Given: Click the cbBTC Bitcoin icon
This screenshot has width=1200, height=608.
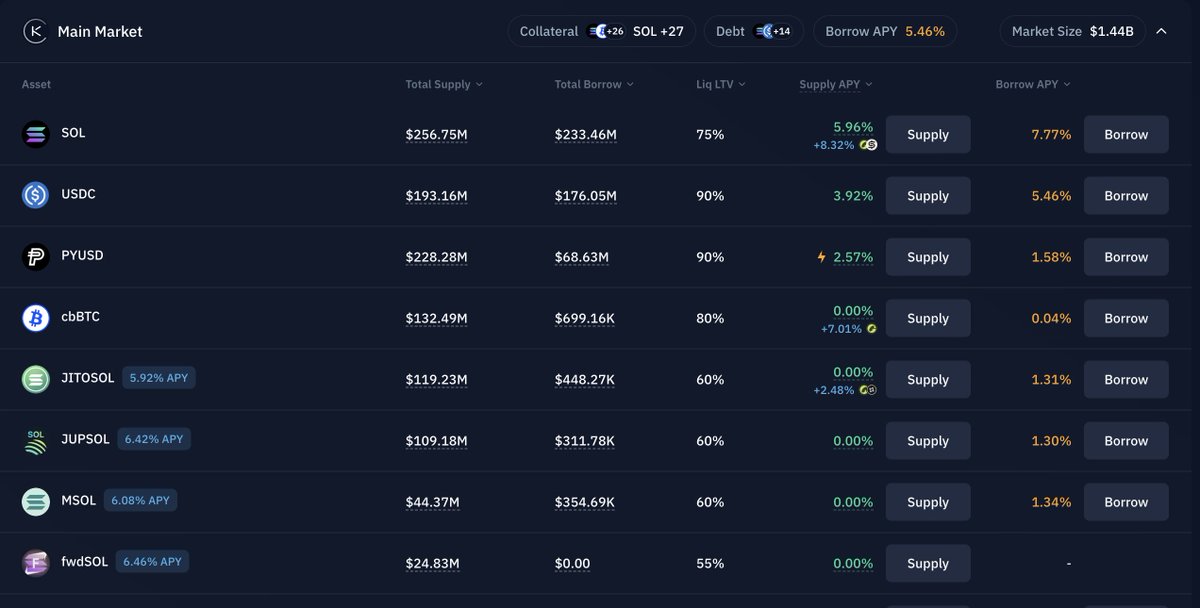Looking at the screenshot, I should point(36,317).
